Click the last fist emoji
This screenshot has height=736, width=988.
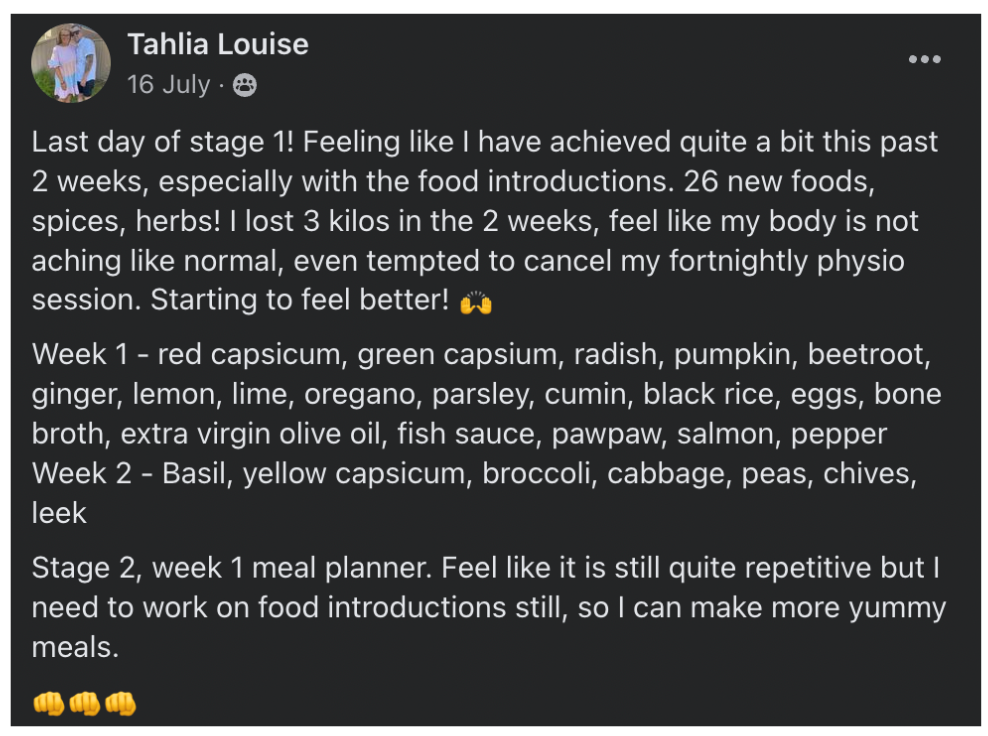tap(120, 704)
